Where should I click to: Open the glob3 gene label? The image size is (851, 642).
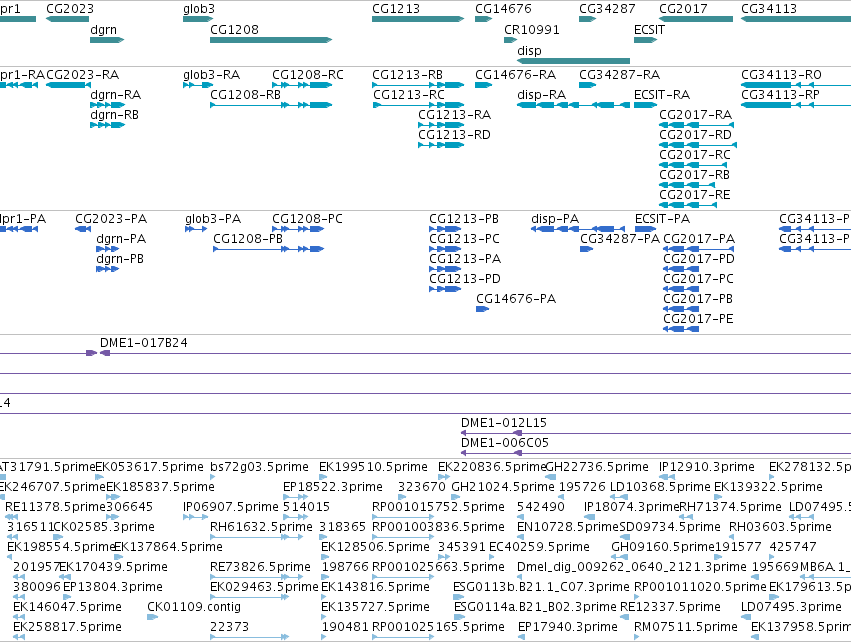[x=199, y=9]
